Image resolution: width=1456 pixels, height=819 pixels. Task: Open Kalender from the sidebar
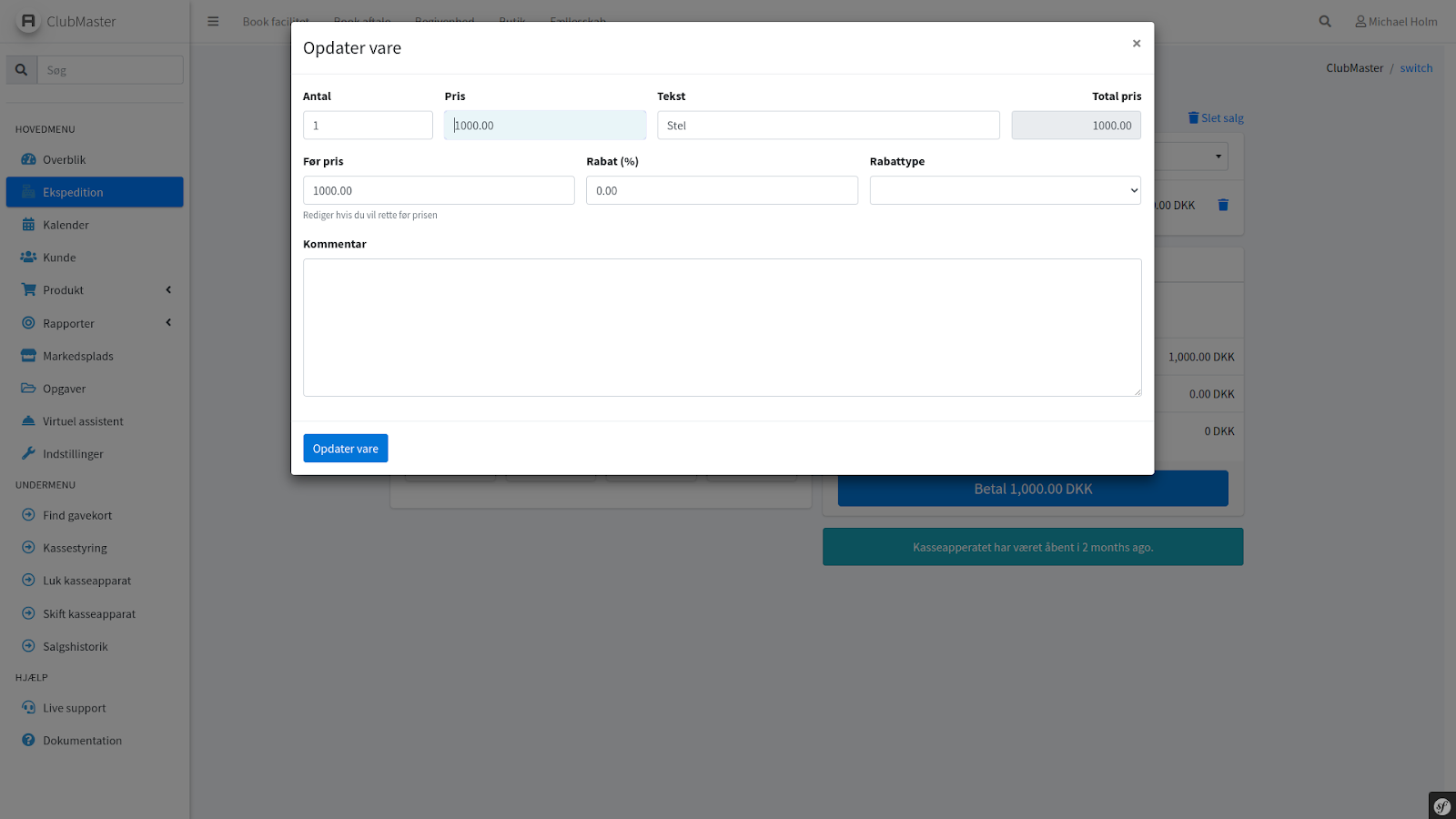tap(66, 225)
